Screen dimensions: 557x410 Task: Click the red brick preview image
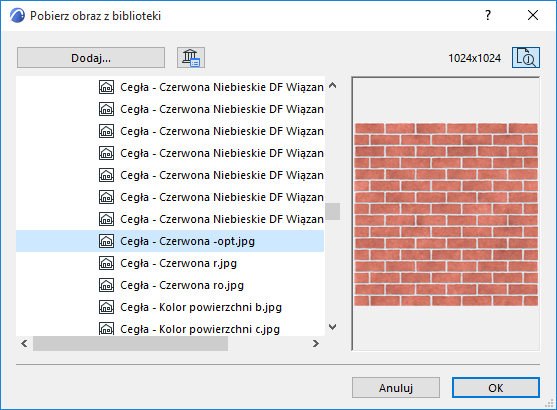tap(446, 214)
